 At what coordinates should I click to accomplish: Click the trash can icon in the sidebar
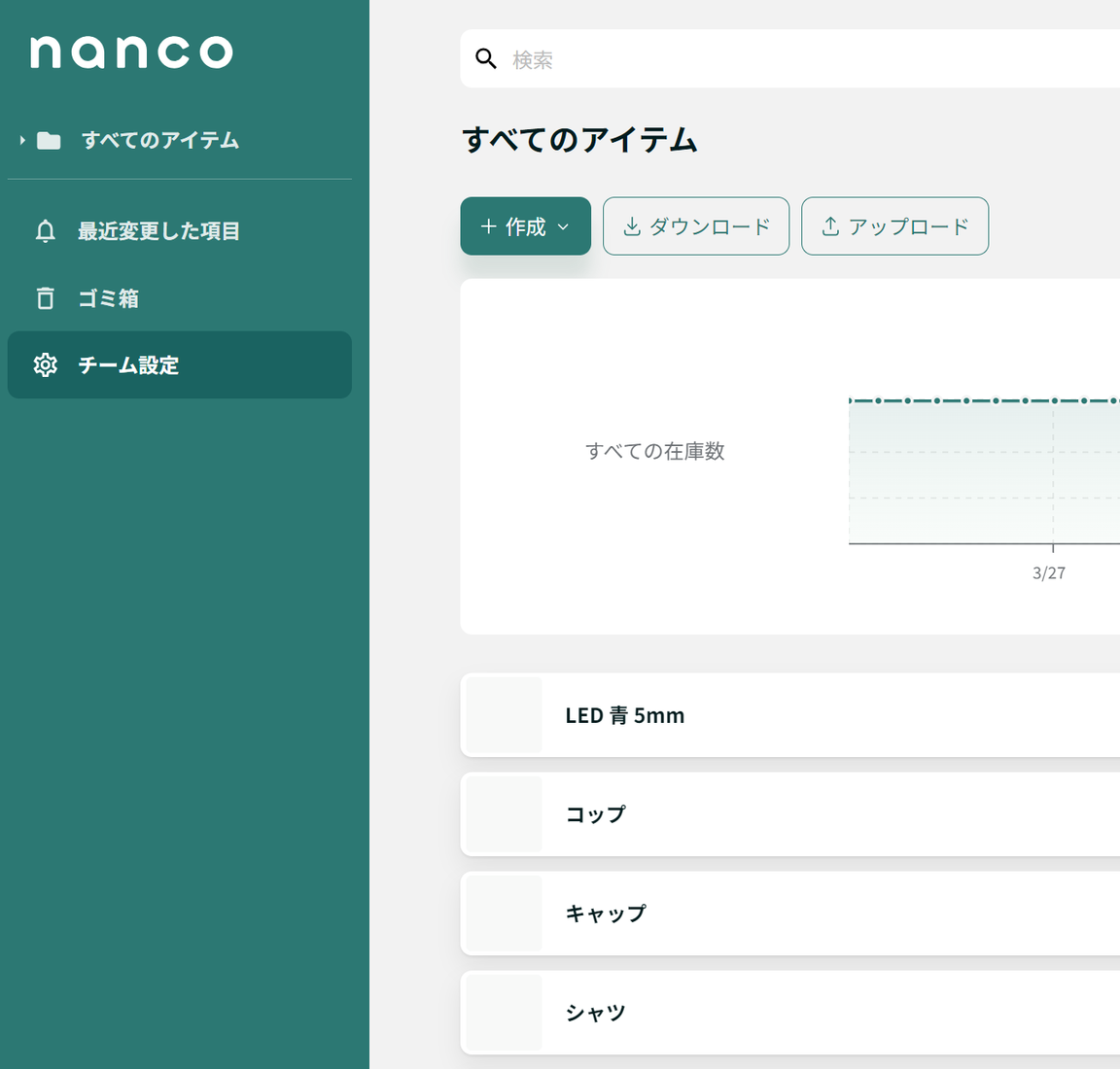pos(45,297)
